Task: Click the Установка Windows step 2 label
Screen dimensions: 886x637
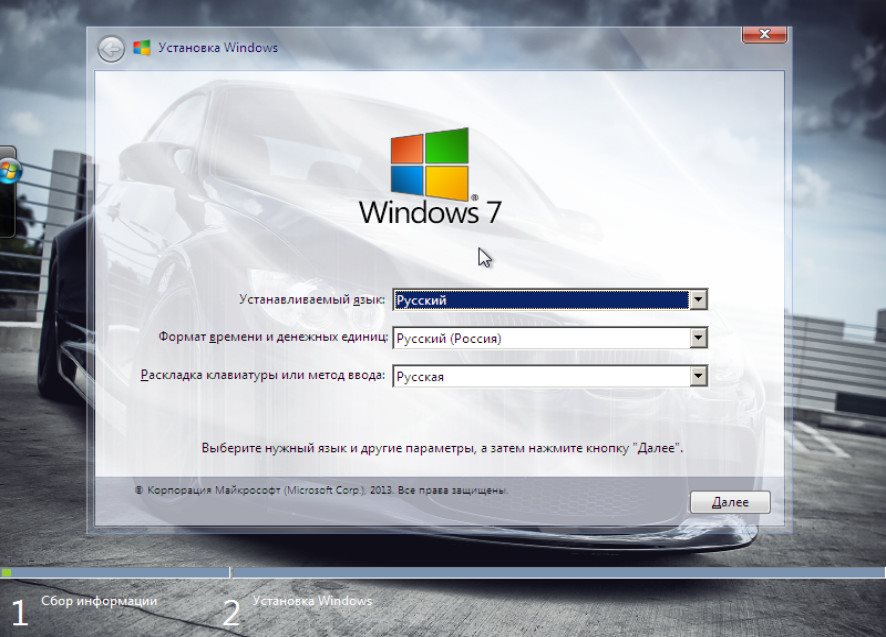Action: click(x=312, y=601)
